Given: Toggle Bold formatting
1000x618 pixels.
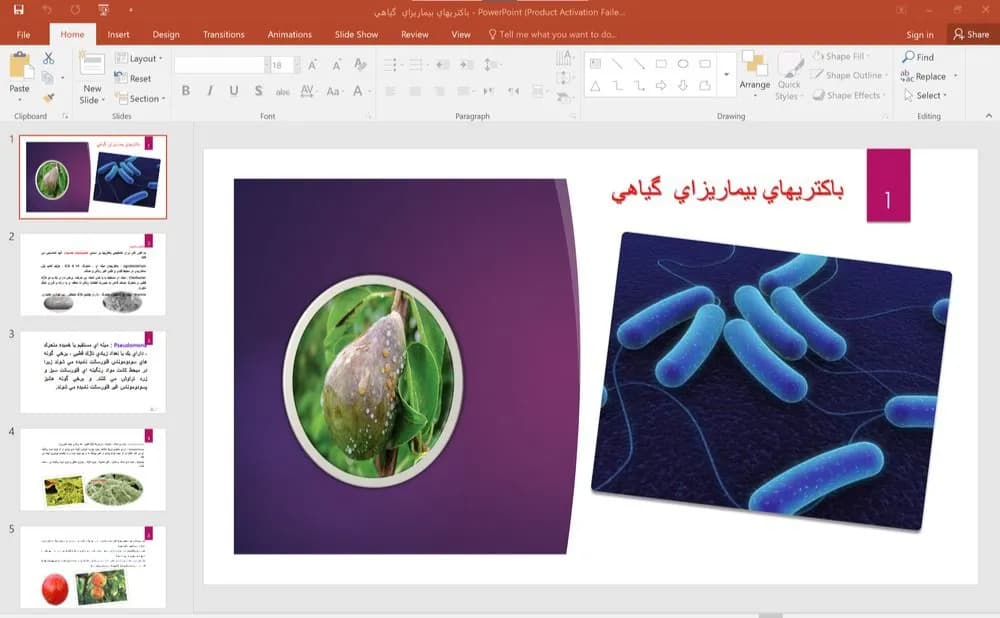Looking at the screenshot, I should 186,91.
